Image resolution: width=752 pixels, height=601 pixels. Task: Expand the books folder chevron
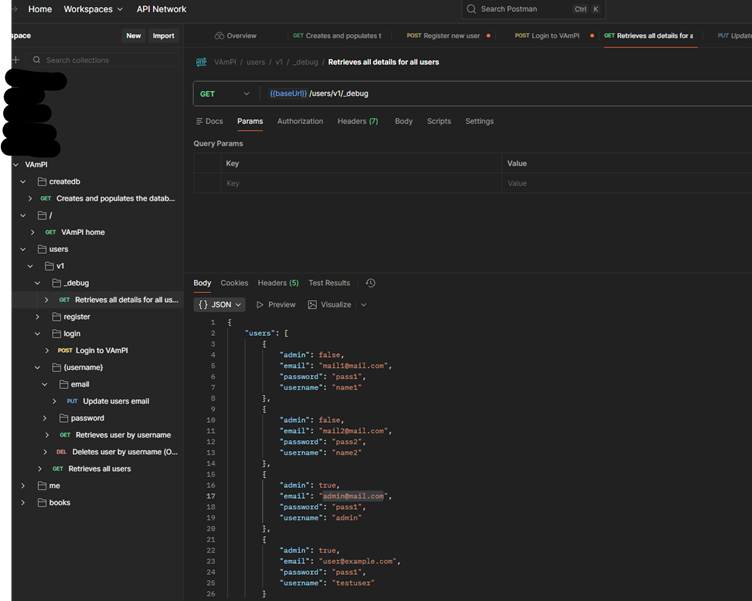[x=23, y=503]
